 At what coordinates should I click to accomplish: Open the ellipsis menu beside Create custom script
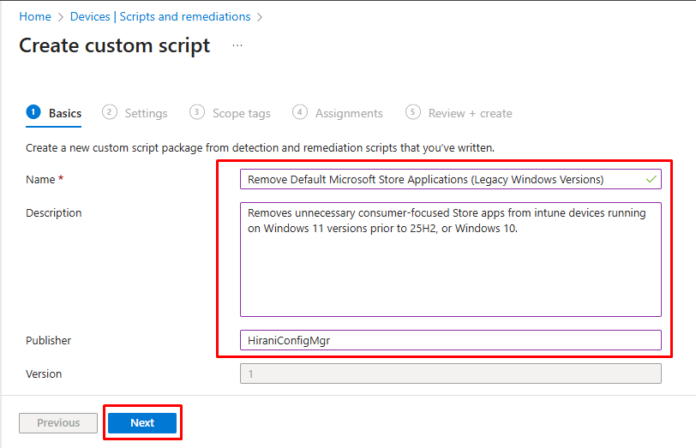tap(237, 46)
